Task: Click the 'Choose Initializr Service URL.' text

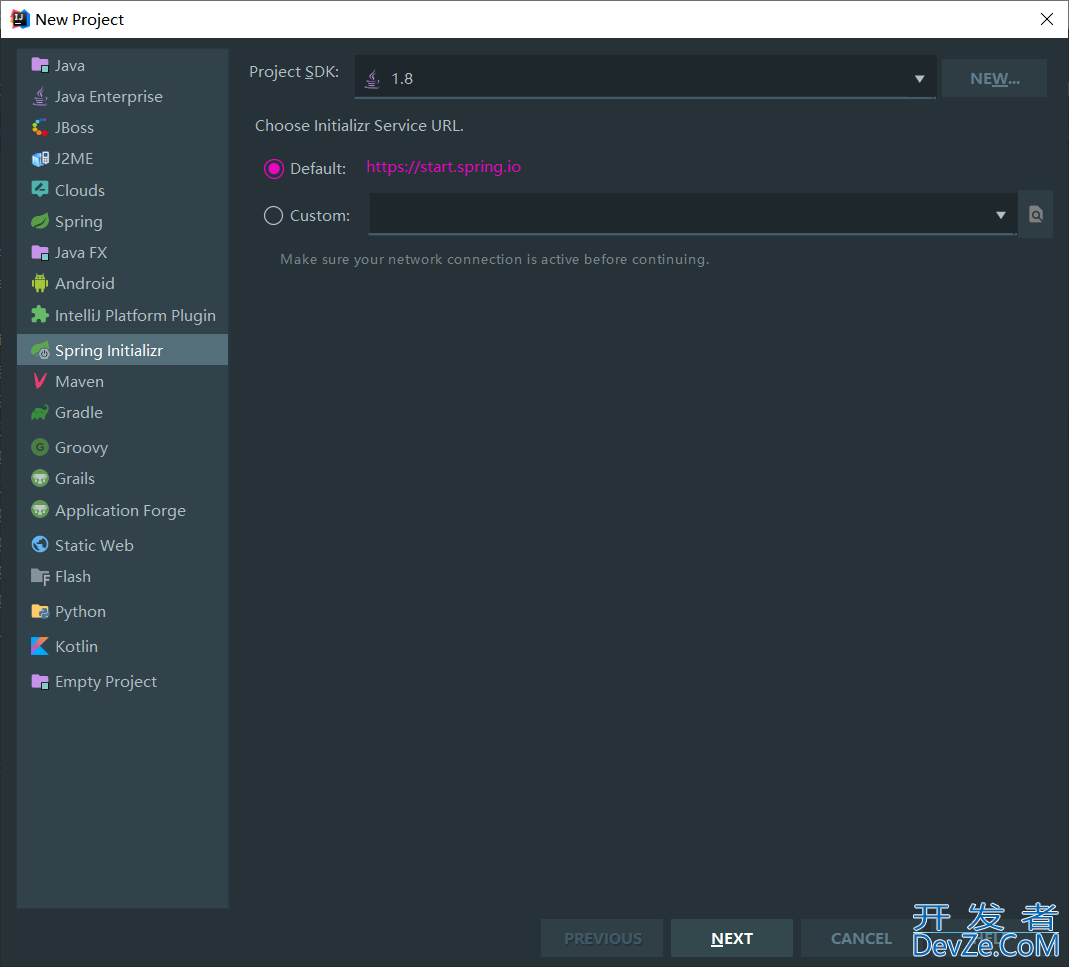Action: 359,125
